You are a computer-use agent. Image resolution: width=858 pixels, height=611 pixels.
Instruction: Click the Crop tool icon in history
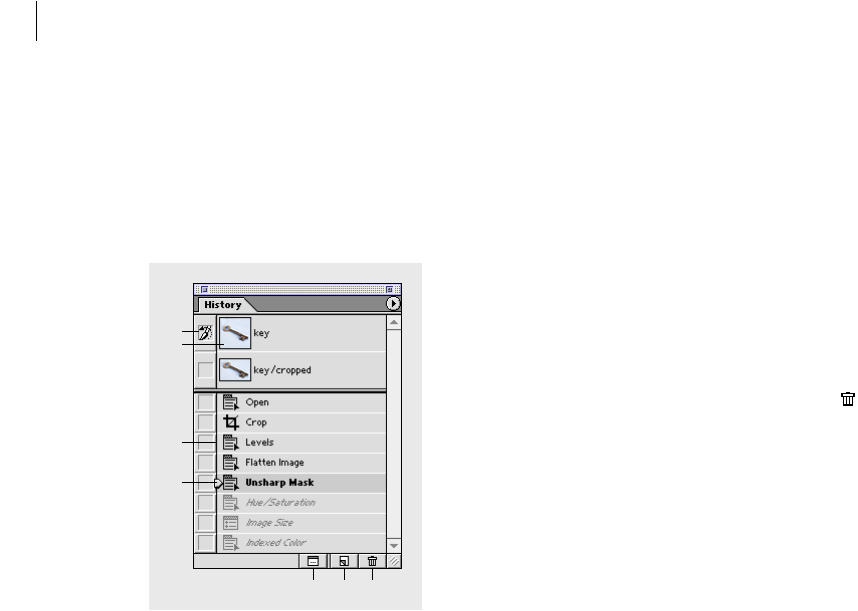[231, 422]
